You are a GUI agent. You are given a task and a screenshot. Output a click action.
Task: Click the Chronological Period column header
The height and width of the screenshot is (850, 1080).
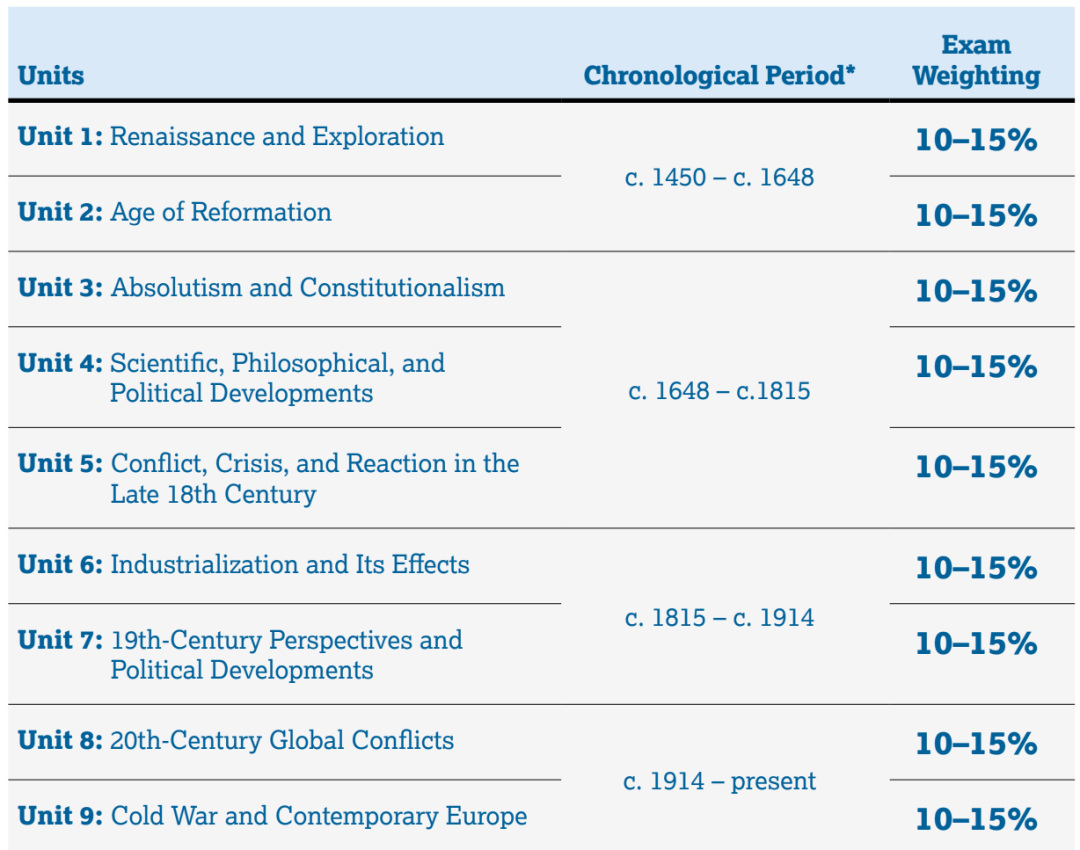pyautogui.click(x=719, y=75)
